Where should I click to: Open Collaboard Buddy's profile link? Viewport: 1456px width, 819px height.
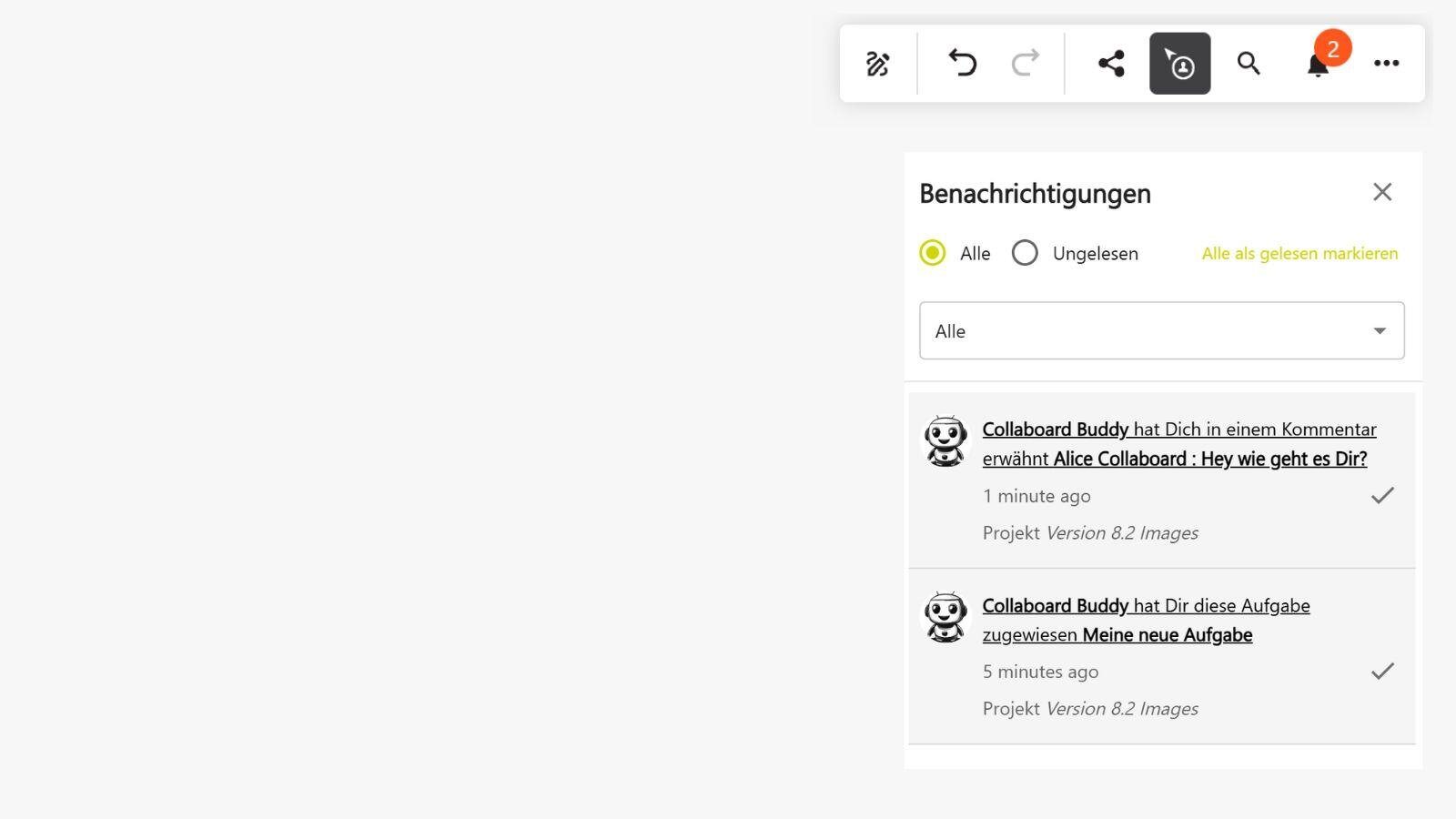[x=1055, y=429]
